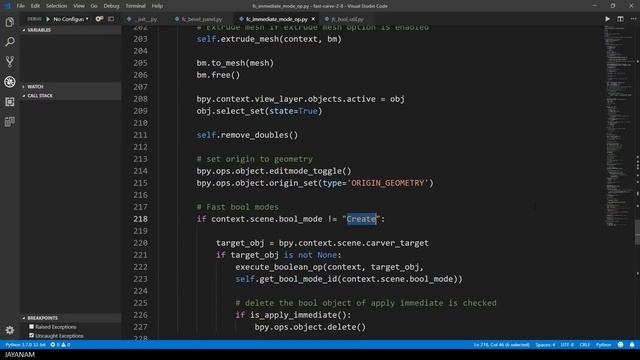The width and height of the screenshot is (640, 360).
Task: Click "bpy.ops.object.delete()" on line 227
Action: point(310,327)
